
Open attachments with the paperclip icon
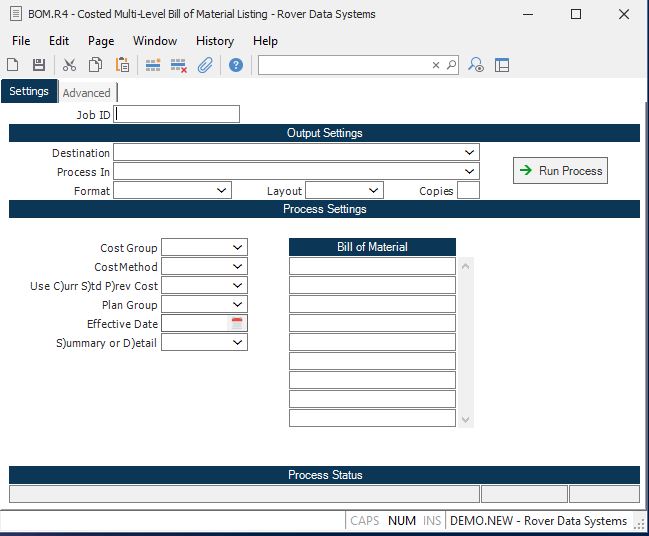coord(205,65)
